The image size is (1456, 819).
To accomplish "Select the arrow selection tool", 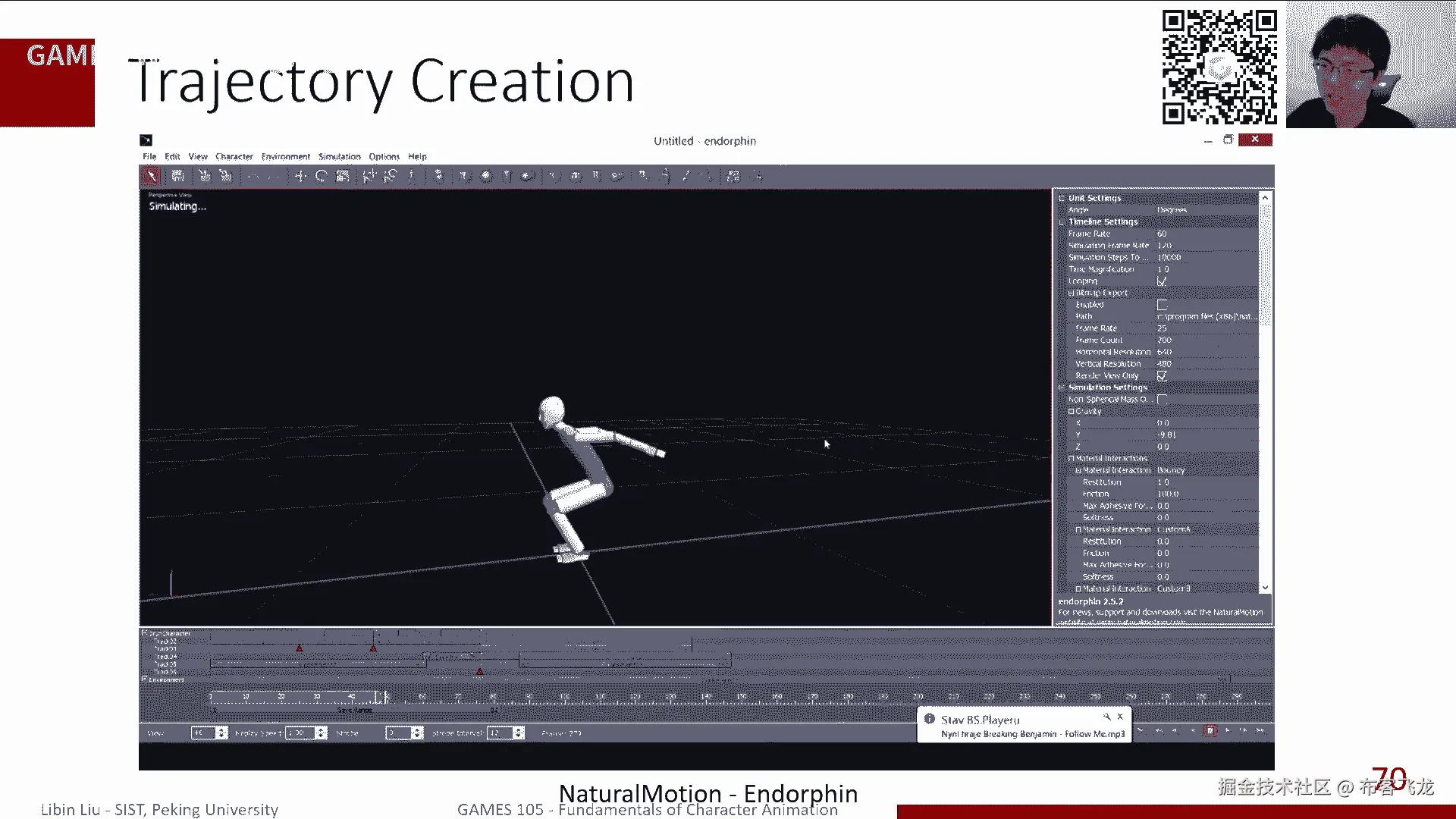I will [x=152, y=177].
